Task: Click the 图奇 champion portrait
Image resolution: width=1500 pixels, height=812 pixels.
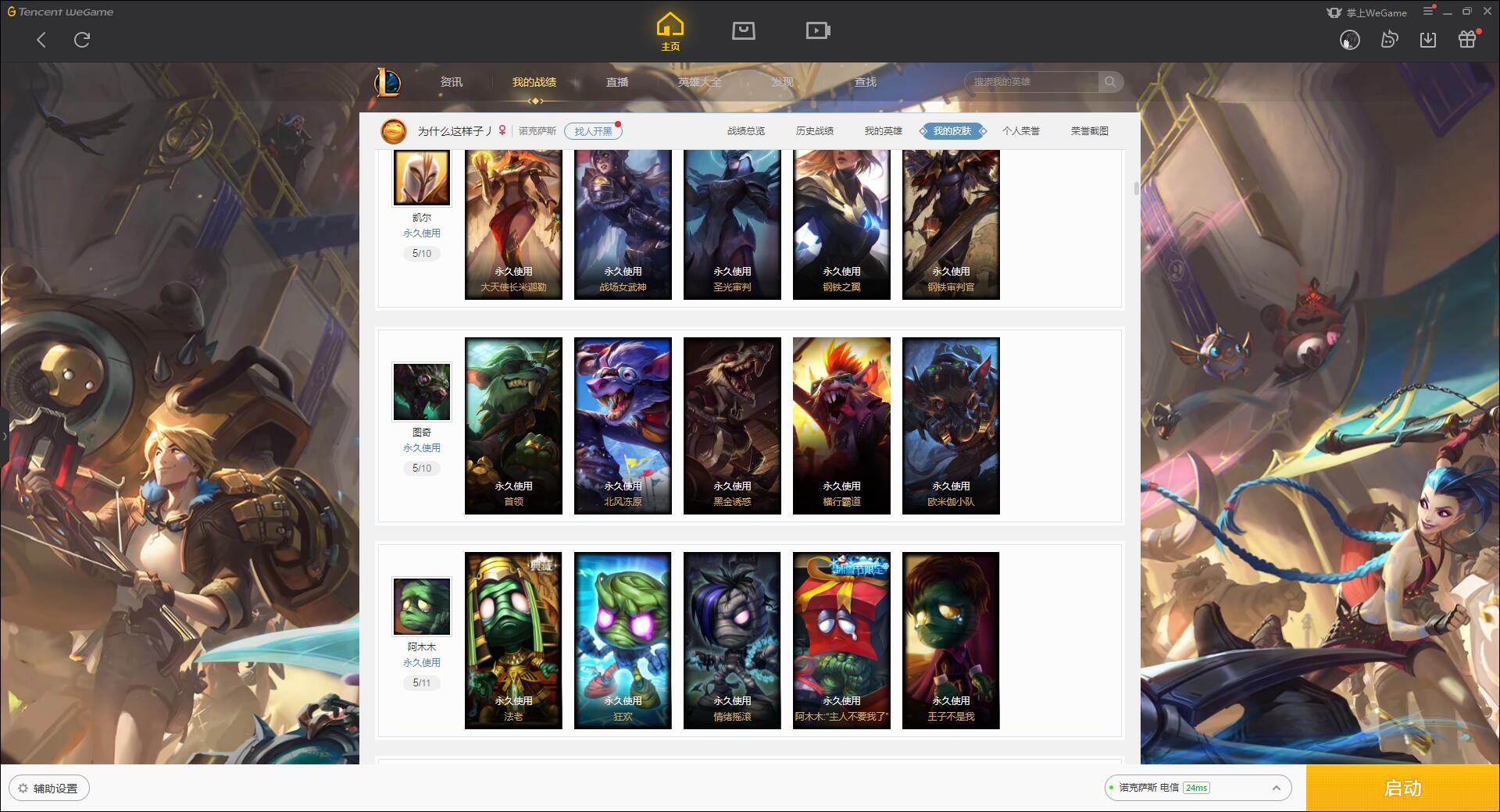Action: tap(422, 391)
